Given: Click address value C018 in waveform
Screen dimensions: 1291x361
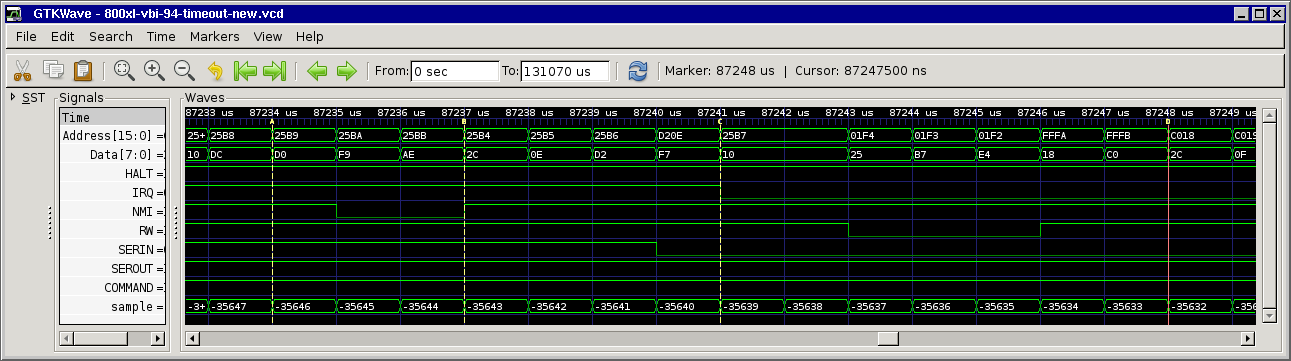Looking at the screenshot, I should pos(1184,135).
